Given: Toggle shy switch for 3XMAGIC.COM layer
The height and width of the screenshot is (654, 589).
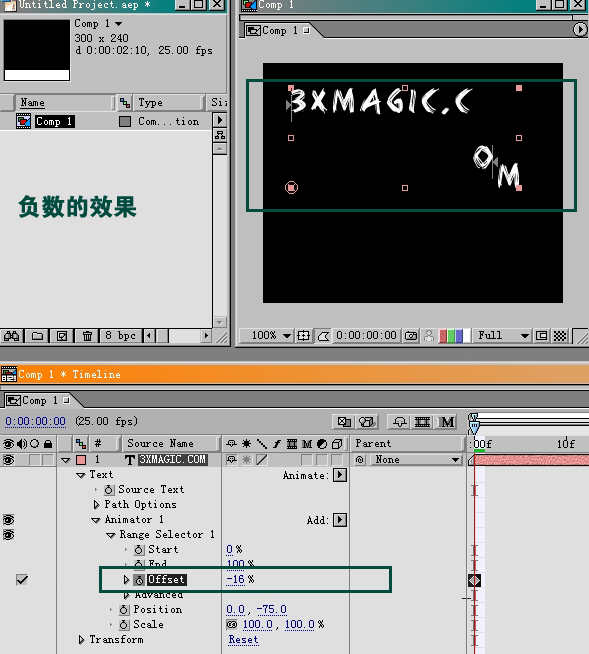Looking at the screenshot, I should pos(232,460).
